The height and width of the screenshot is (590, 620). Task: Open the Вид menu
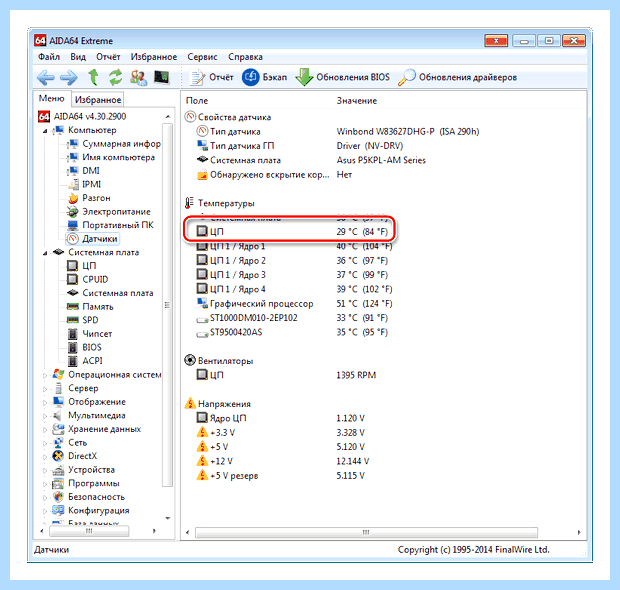78,57
